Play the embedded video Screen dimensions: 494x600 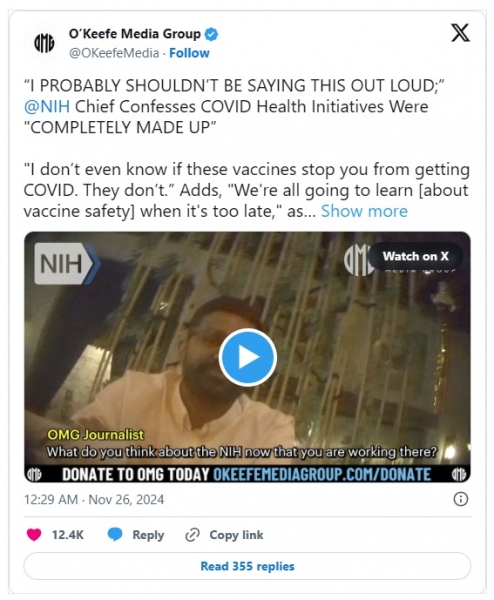[x=248, y=357]
